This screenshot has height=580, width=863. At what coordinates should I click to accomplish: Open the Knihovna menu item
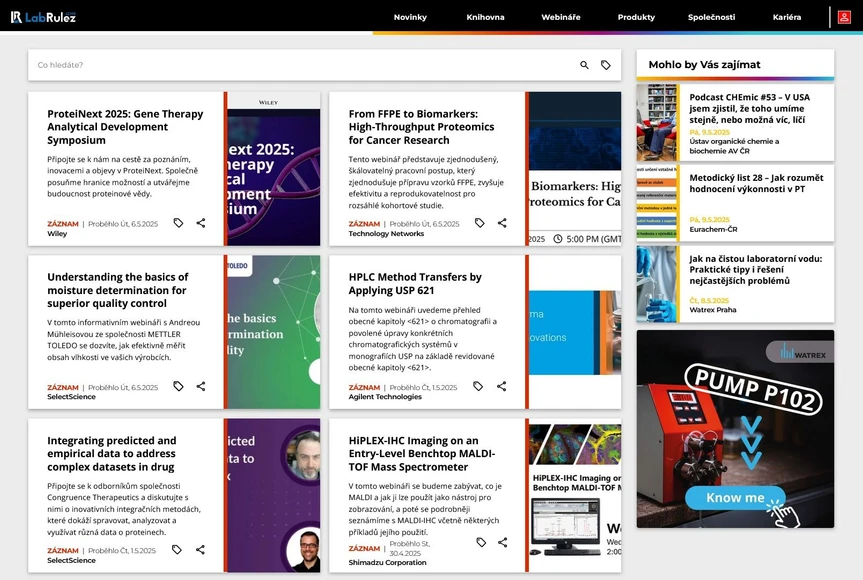(485, 17)
